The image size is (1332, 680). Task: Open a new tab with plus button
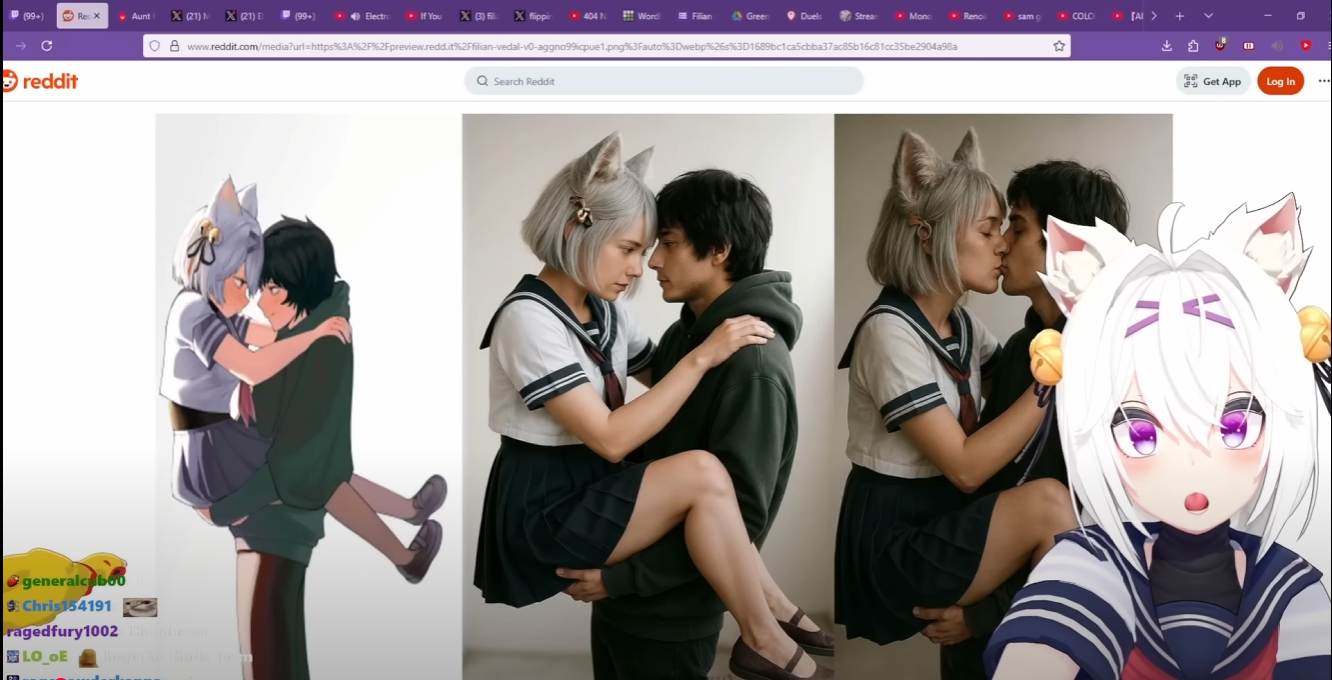[x=1180, y=16]
